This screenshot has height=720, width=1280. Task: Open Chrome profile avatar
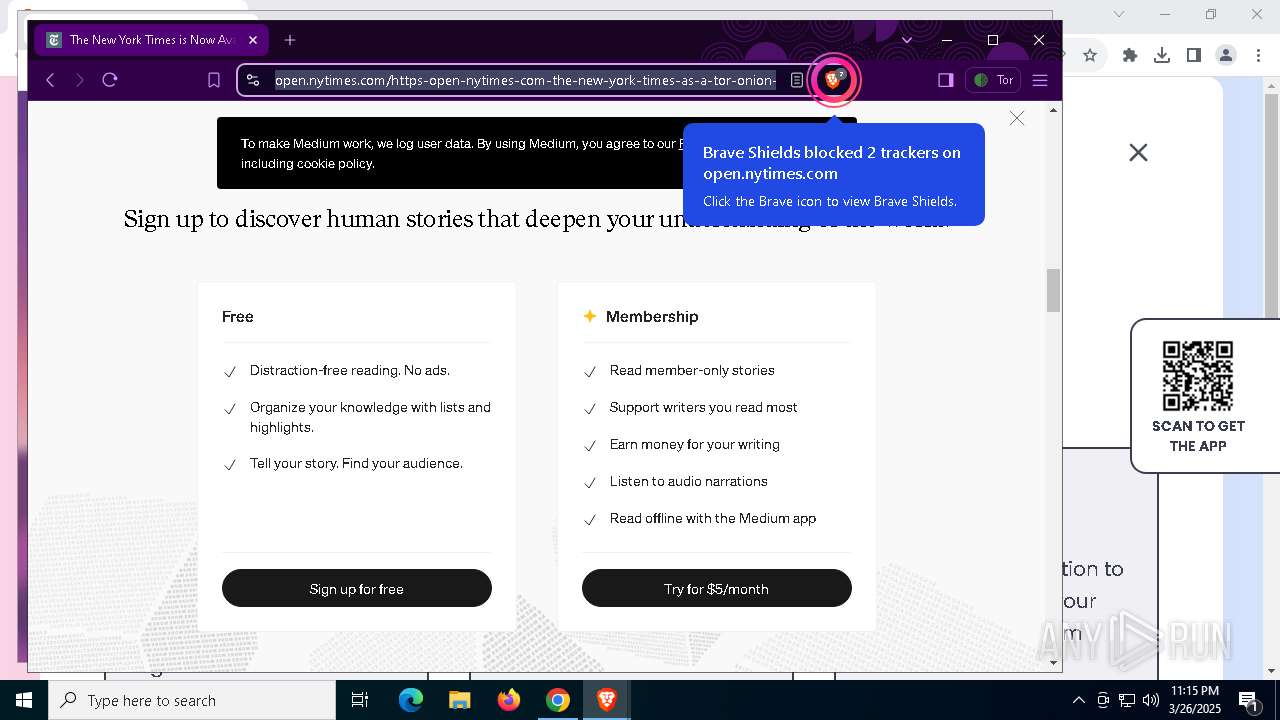tap(1226, 55)
